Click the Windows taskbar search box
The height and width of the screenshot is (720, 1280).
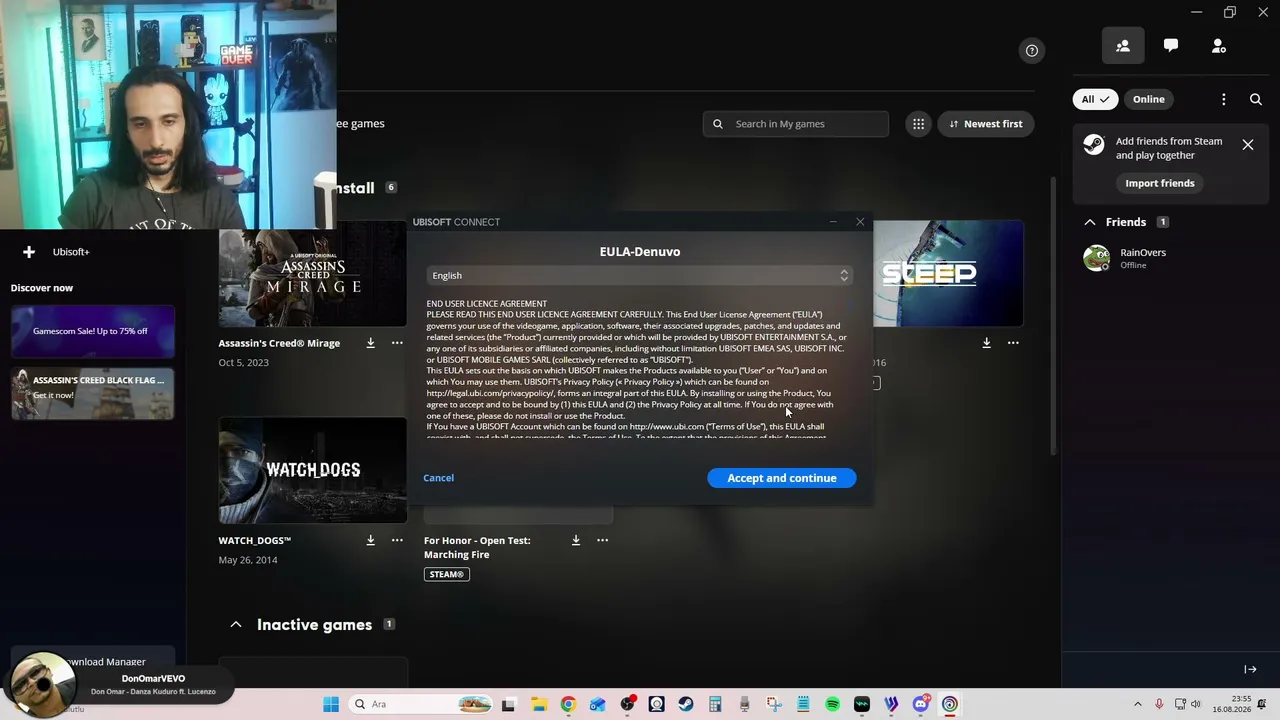pos(420,704)
